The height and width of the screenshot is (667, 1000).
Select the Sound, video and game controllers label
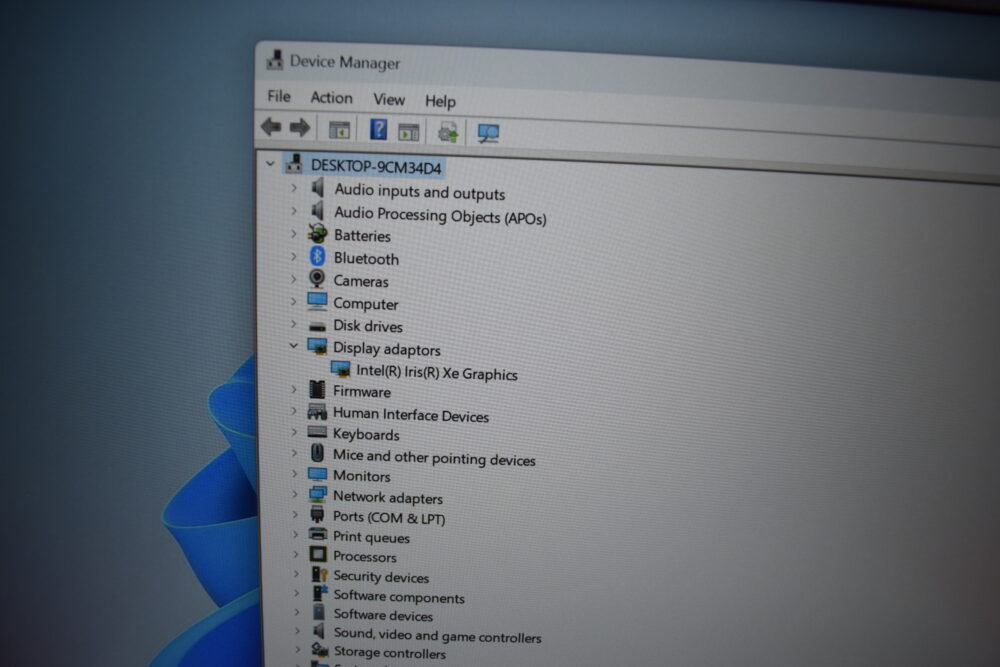click(x=438, y=635)
